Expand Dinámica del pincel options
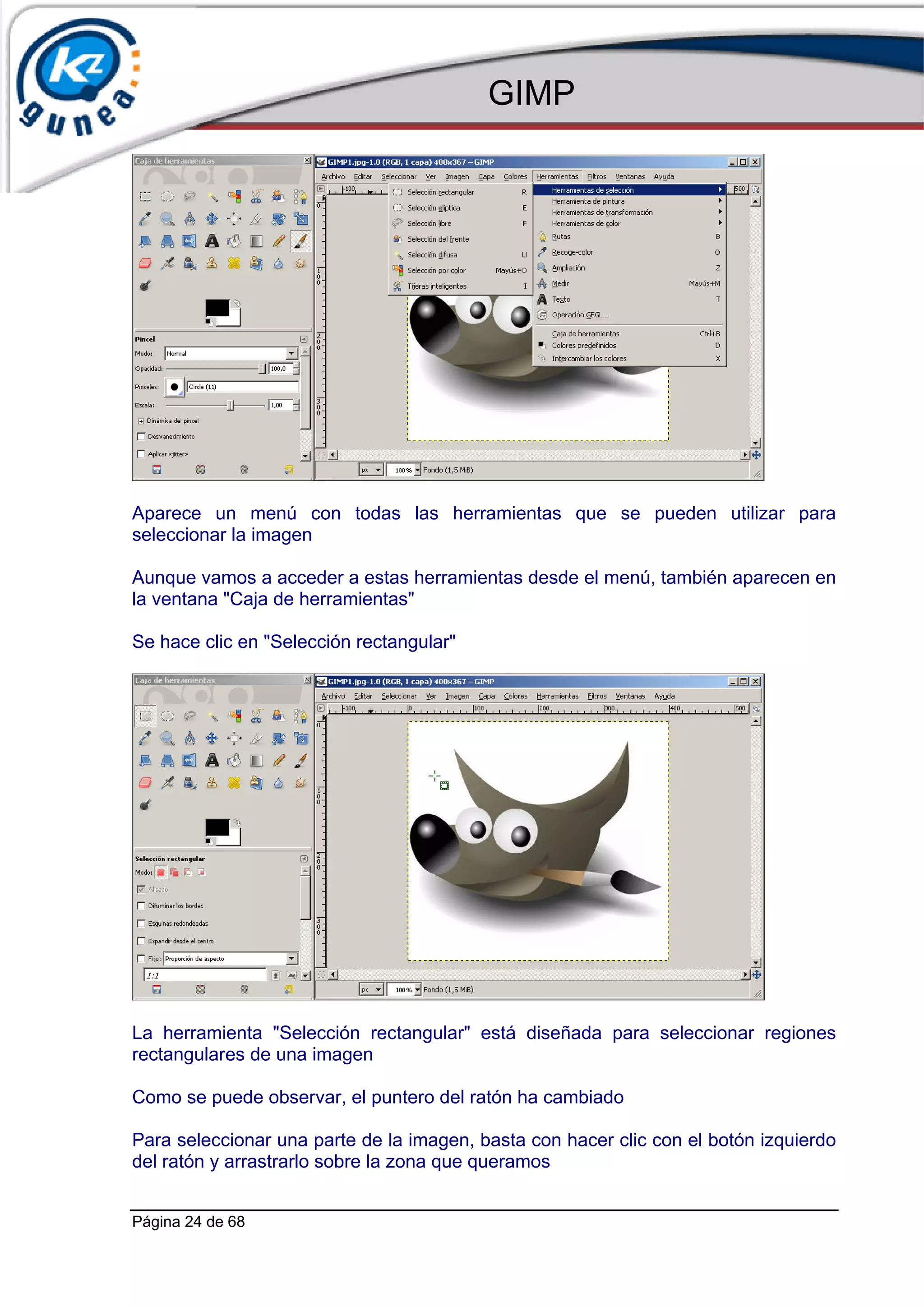Screen dimensions: 924x1307 coord(141,421)
